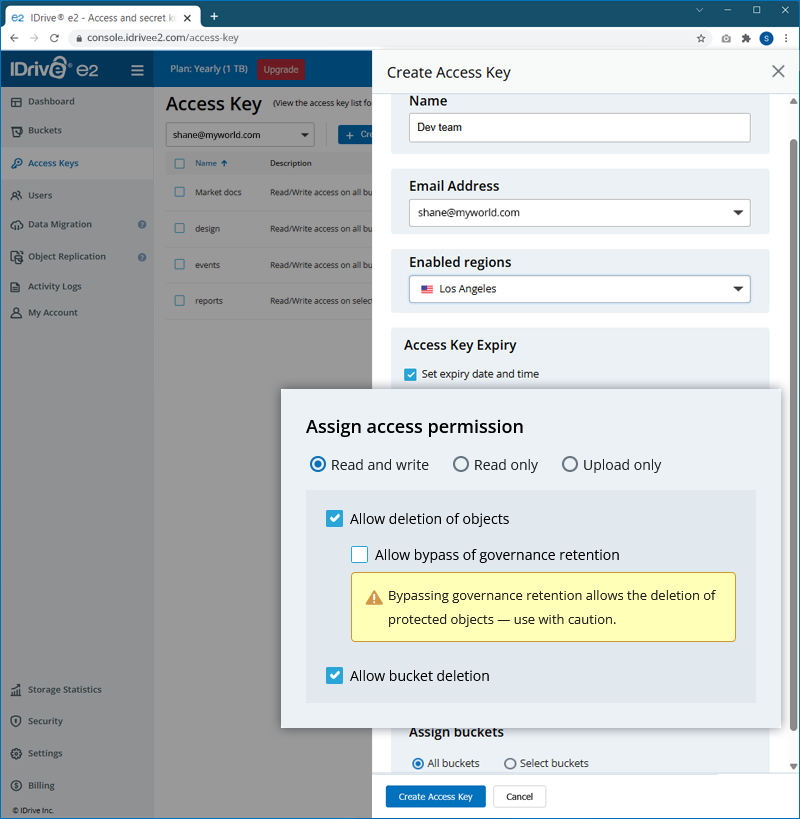The image size is (800, 819).
Task: Click the Billing dollar icon
Action: [16, 786]
